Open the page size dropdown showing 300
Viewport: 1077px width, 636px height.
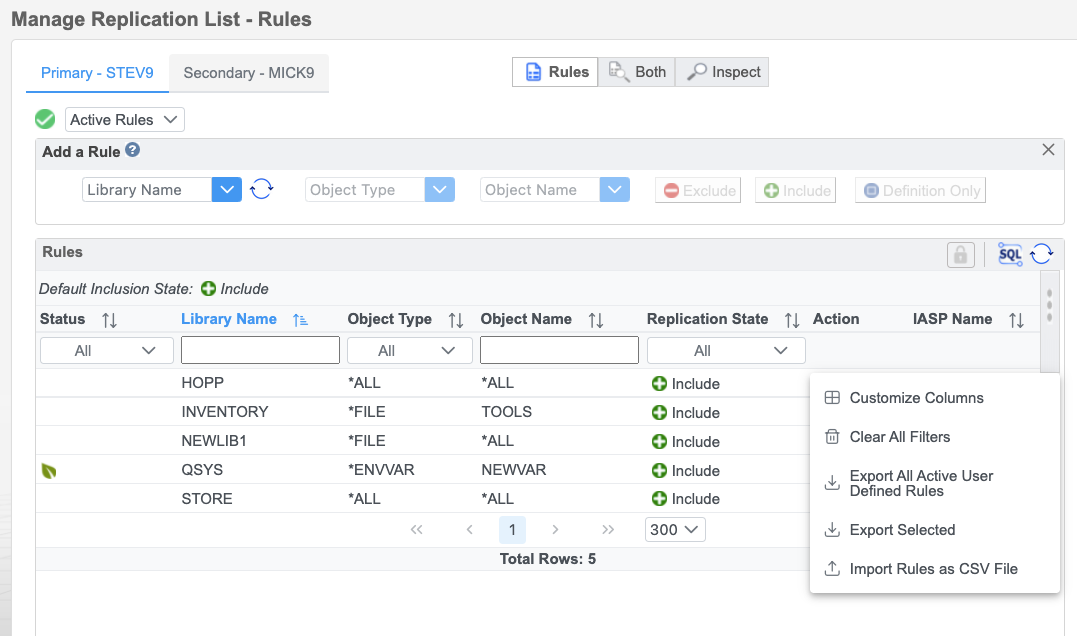674,530
